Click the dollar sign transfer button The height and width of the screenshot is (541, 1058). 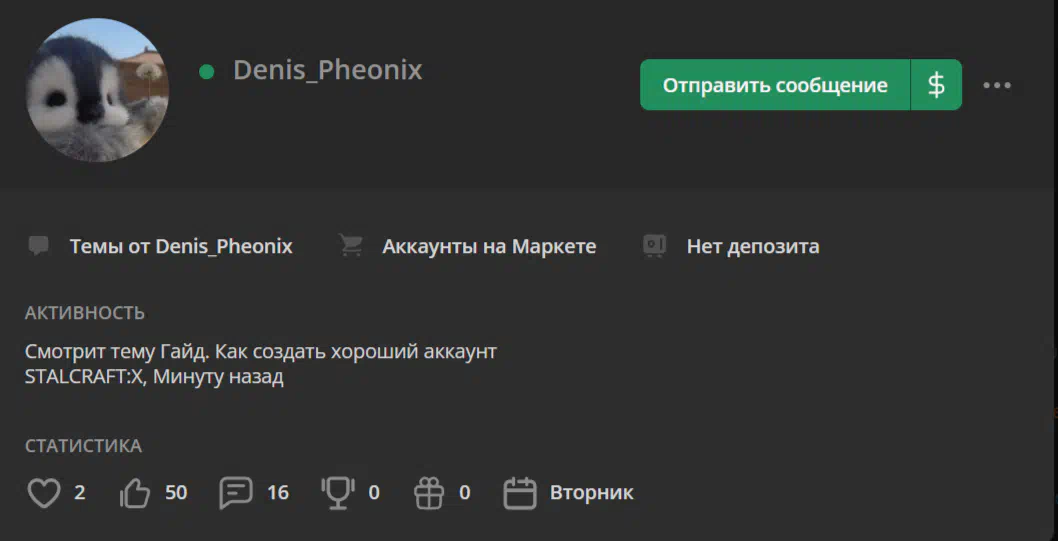point(937,85)
